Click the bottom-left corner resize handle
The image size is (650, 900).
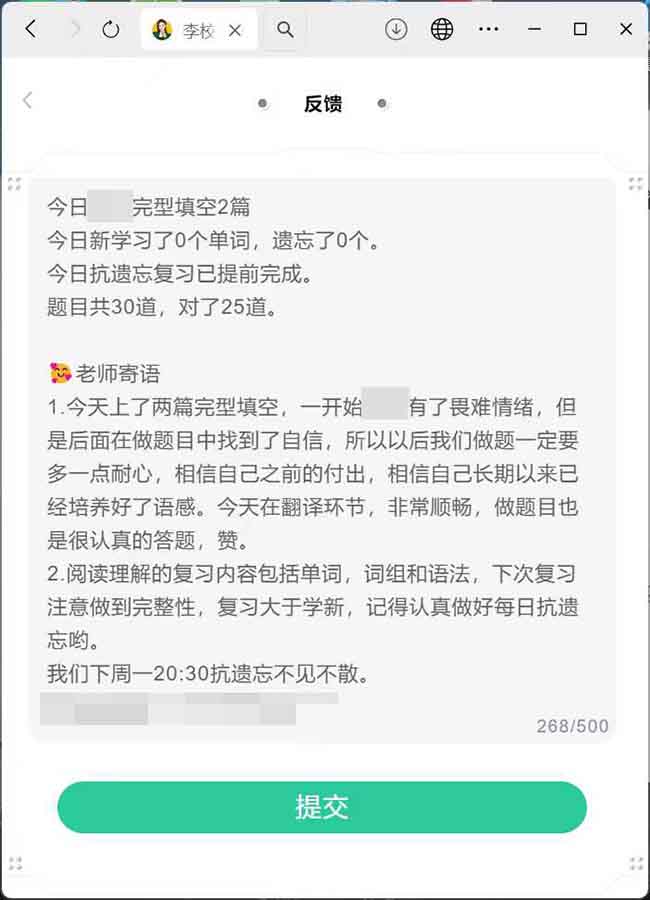click(x=16, y=864)
